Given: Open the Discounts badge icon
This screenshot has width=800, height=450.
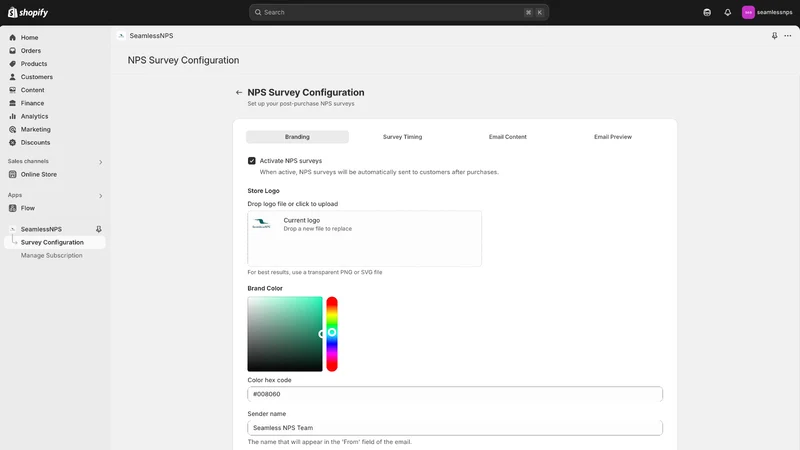Looking at the screenshot, I should click(x=13, y=142).
